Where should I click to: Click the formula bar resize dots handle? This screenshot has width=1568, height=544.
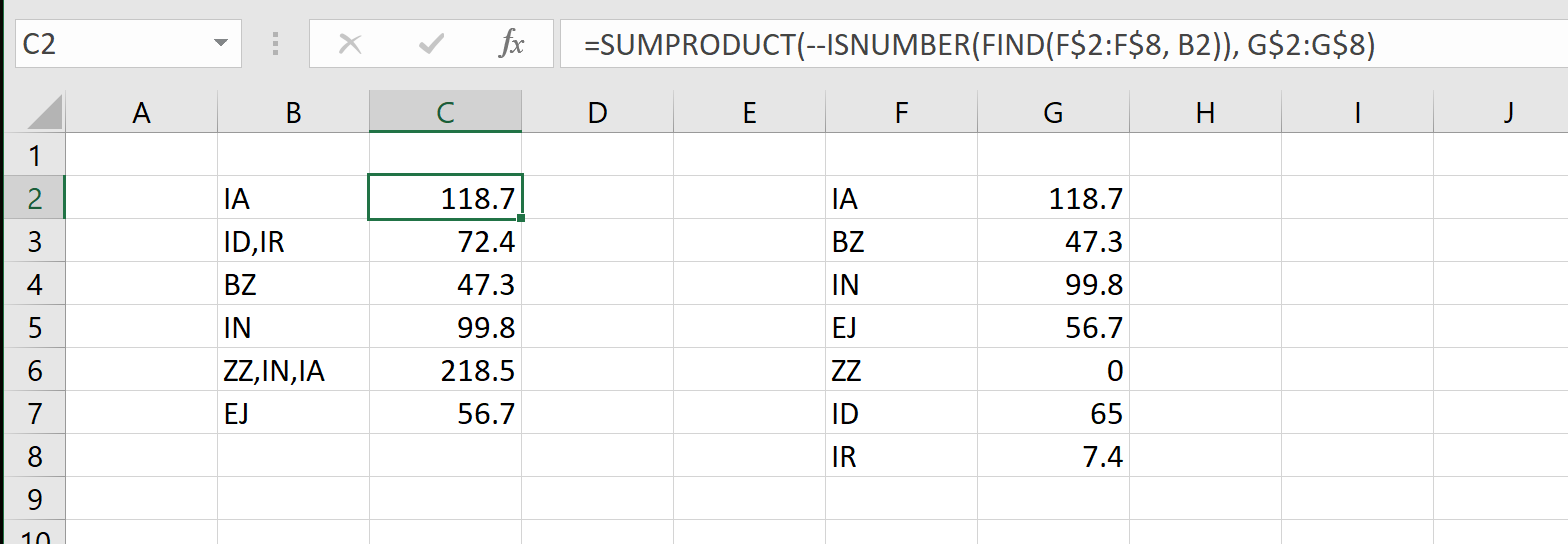tap(275, 44)
